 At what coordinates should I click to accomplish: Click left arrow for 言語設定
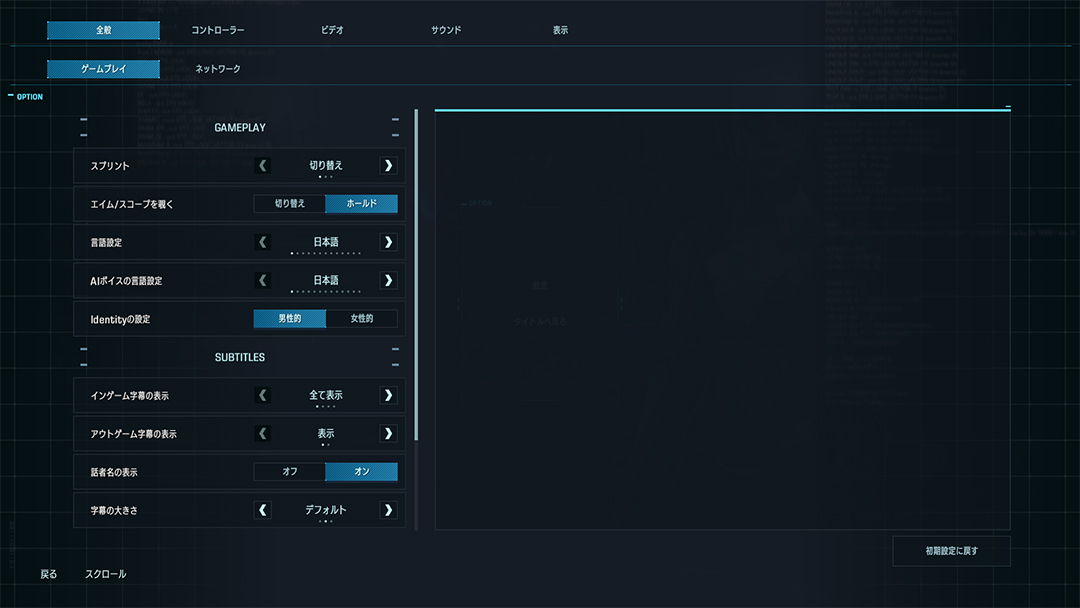263,242
